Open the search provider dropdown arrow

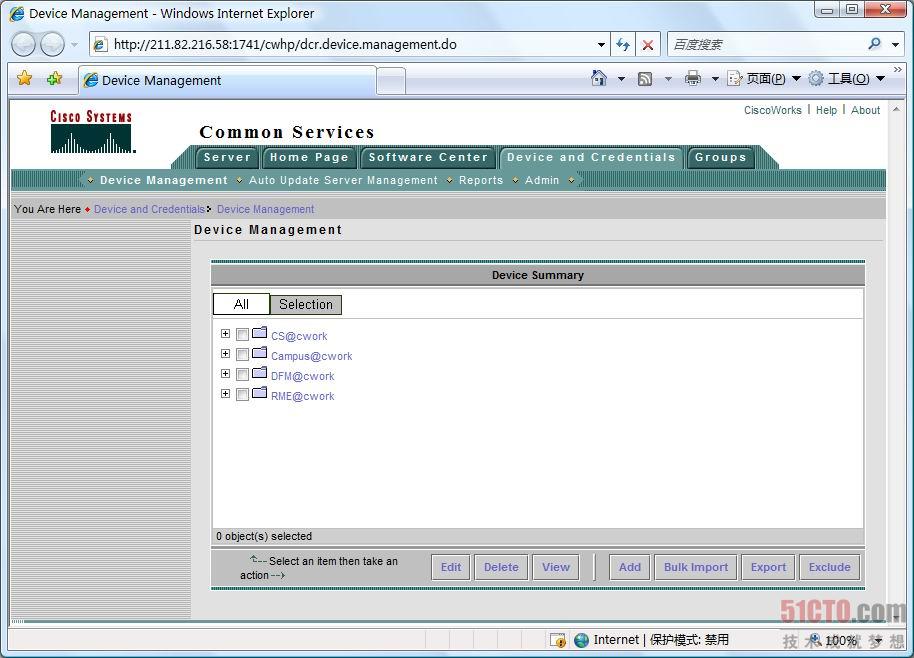pos(895,44)
